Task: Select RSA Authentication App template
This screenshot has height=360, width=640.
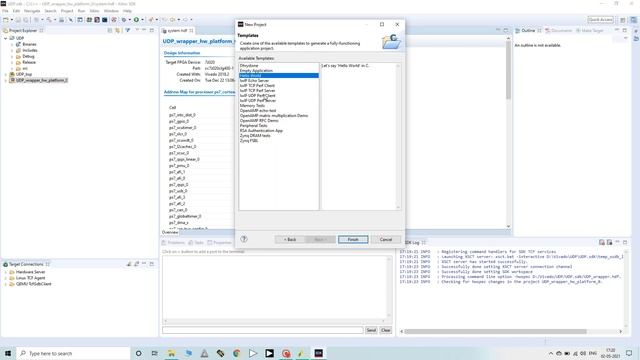Action: (x=279, y=131)
